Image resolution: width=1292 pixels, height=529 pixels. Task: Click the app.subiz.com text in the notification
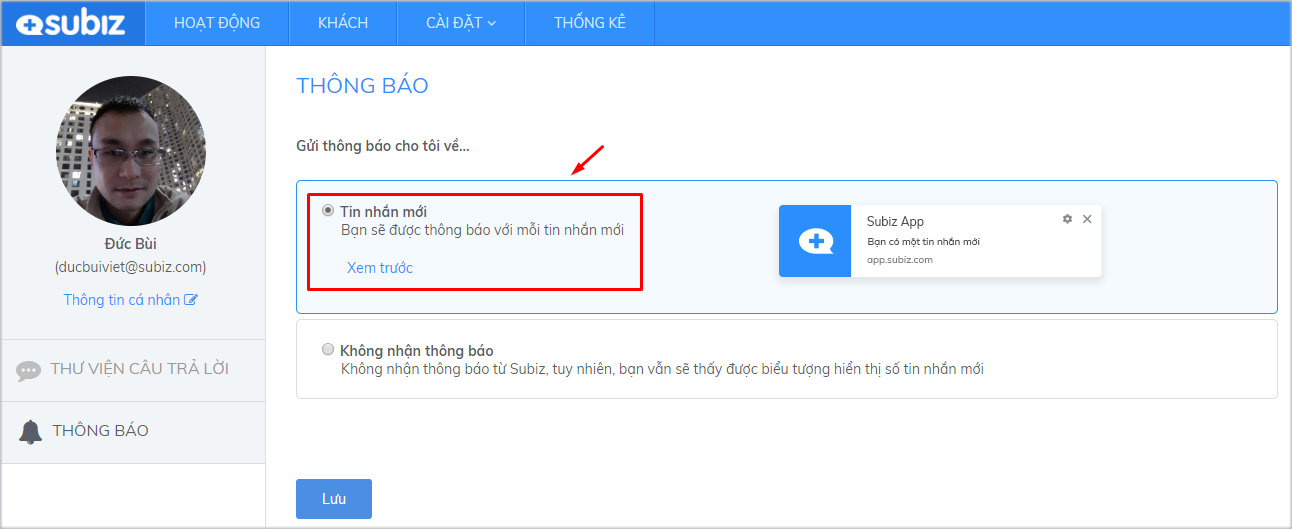900,259
